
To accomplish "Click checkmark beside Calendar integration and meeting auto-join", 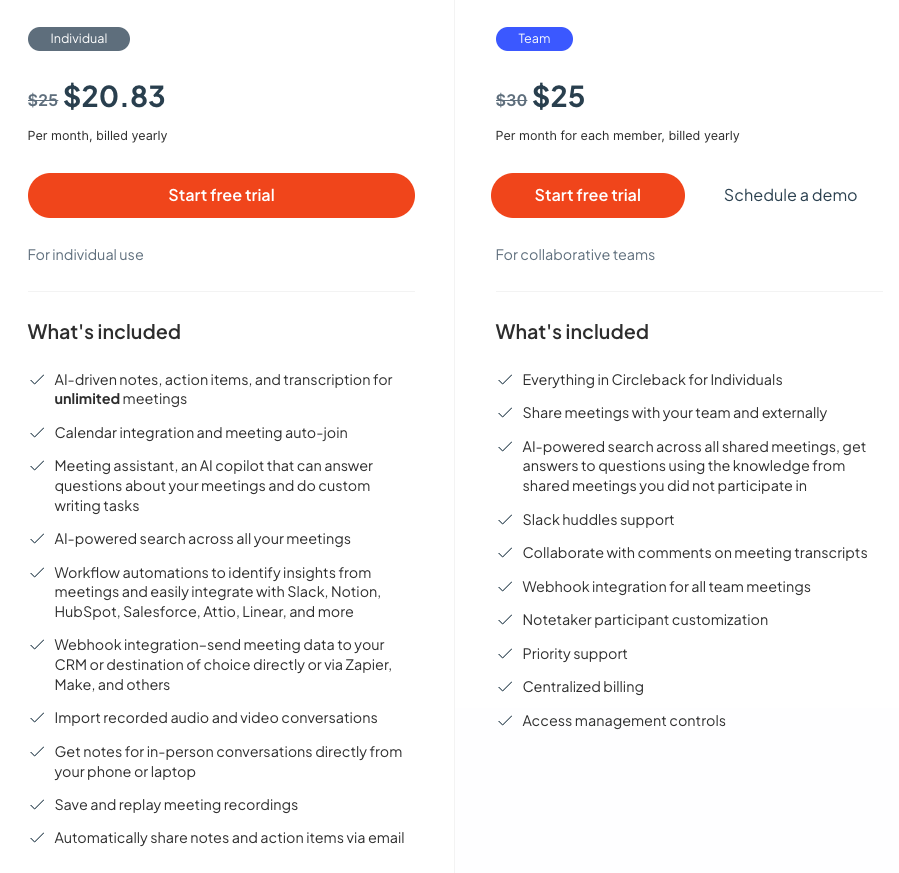I will (x=37, y=433).
